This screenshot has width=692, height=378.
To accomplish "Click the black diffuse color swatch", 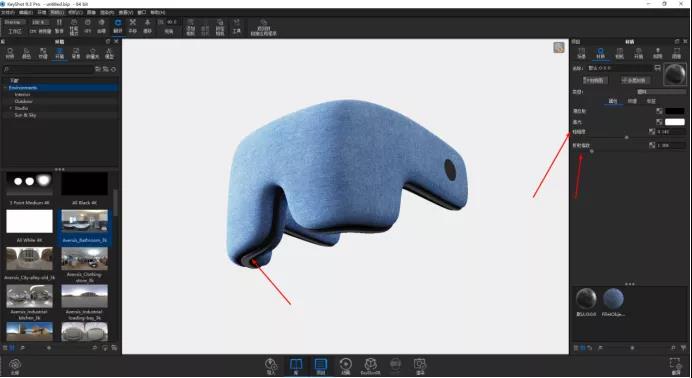I will coord(675,111).
